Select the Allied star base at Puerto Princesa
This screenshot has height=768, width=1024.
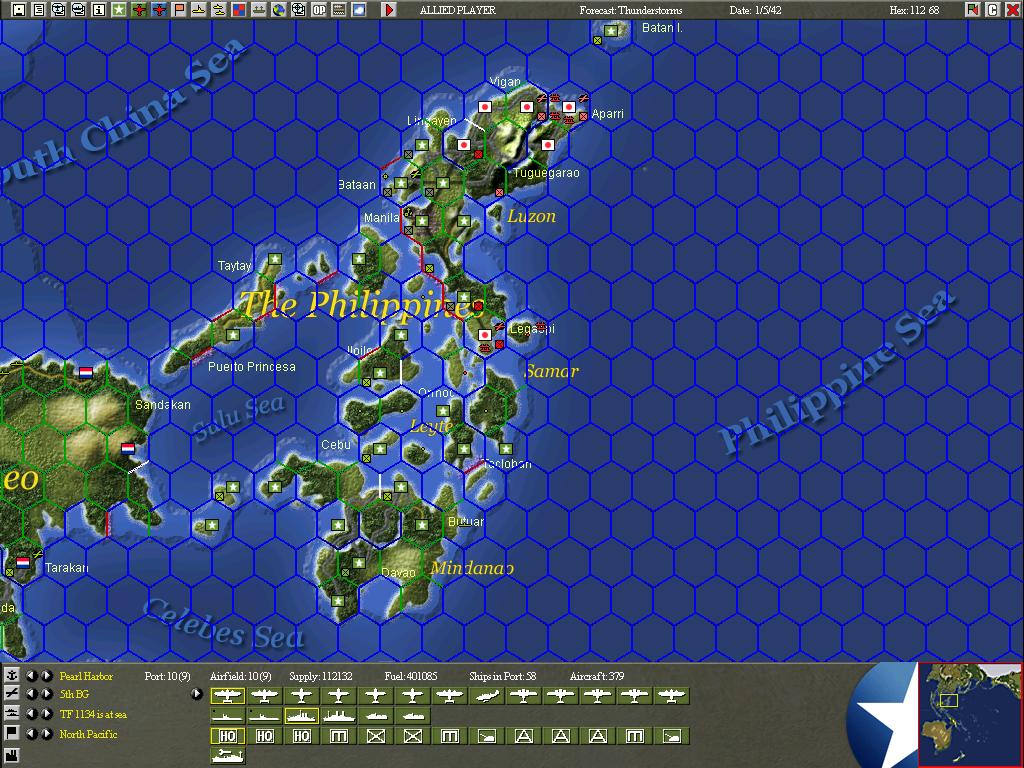coord(232,335)
